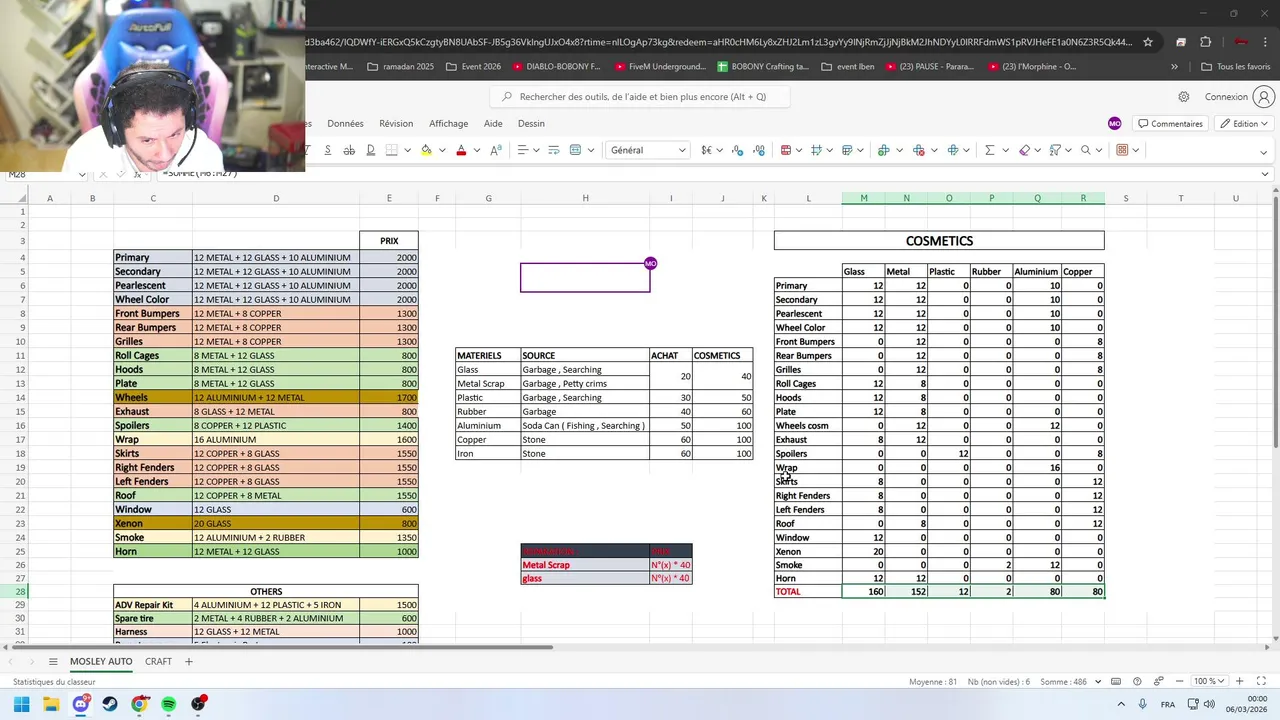Click the Connexion sign-in link

1226,97
